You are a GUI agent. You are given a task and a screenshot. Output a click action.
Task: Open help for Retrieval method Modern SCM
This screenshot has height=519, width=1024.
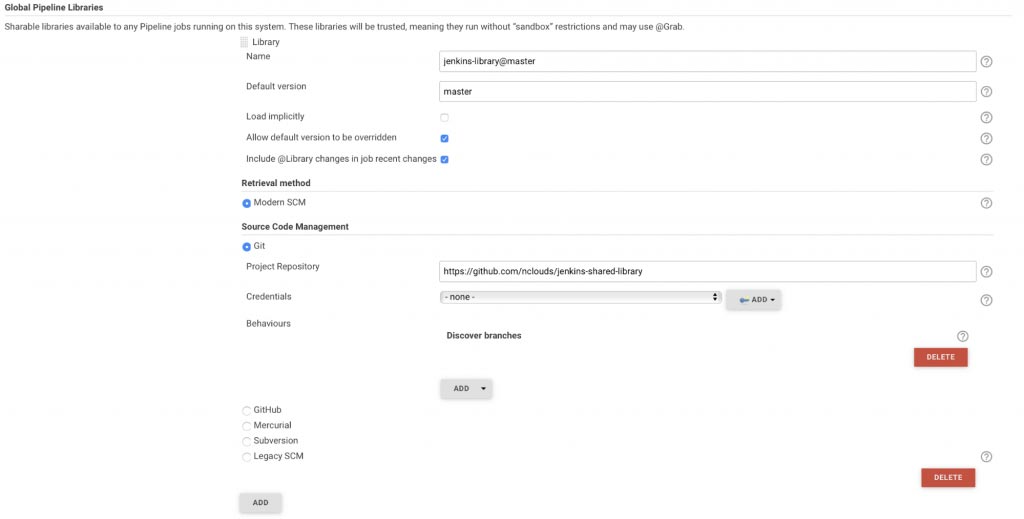pos(986,203)
